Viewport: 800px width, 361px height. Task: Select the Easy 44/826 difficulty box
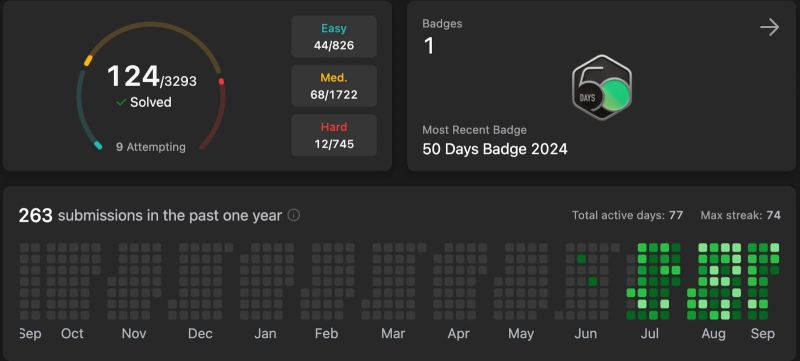point(334,37)
